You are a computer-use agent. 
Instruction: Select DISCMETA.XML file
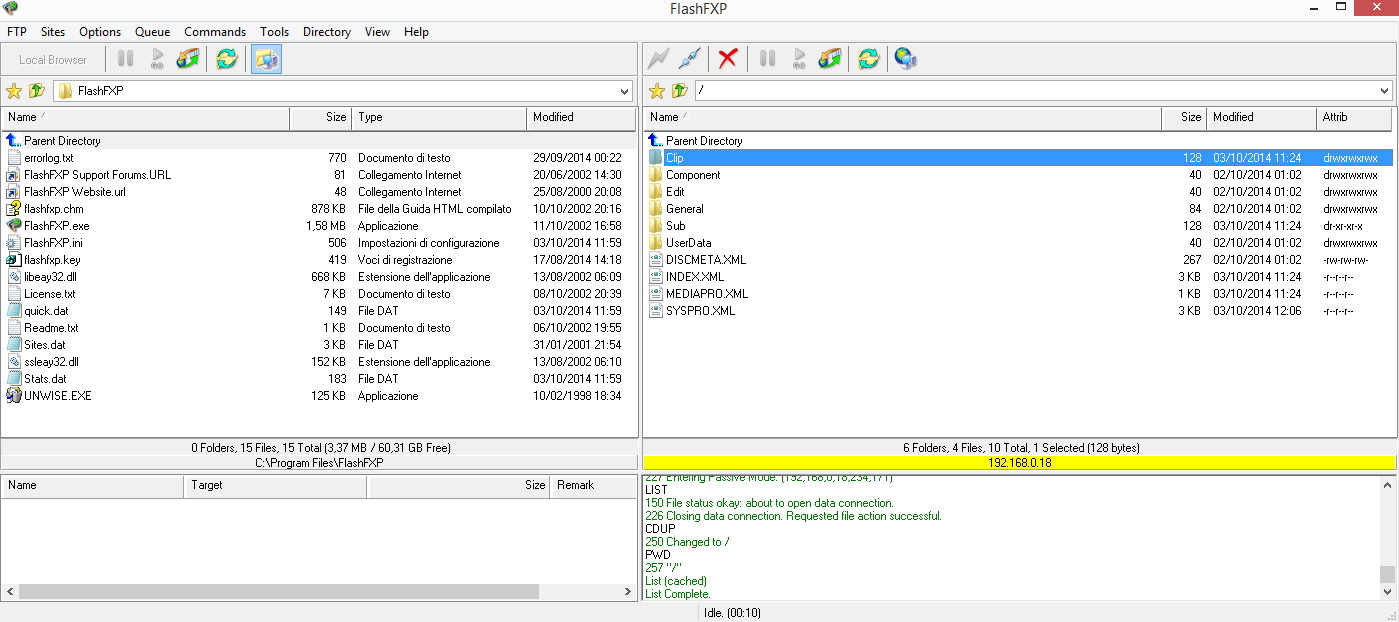[706, 260]
